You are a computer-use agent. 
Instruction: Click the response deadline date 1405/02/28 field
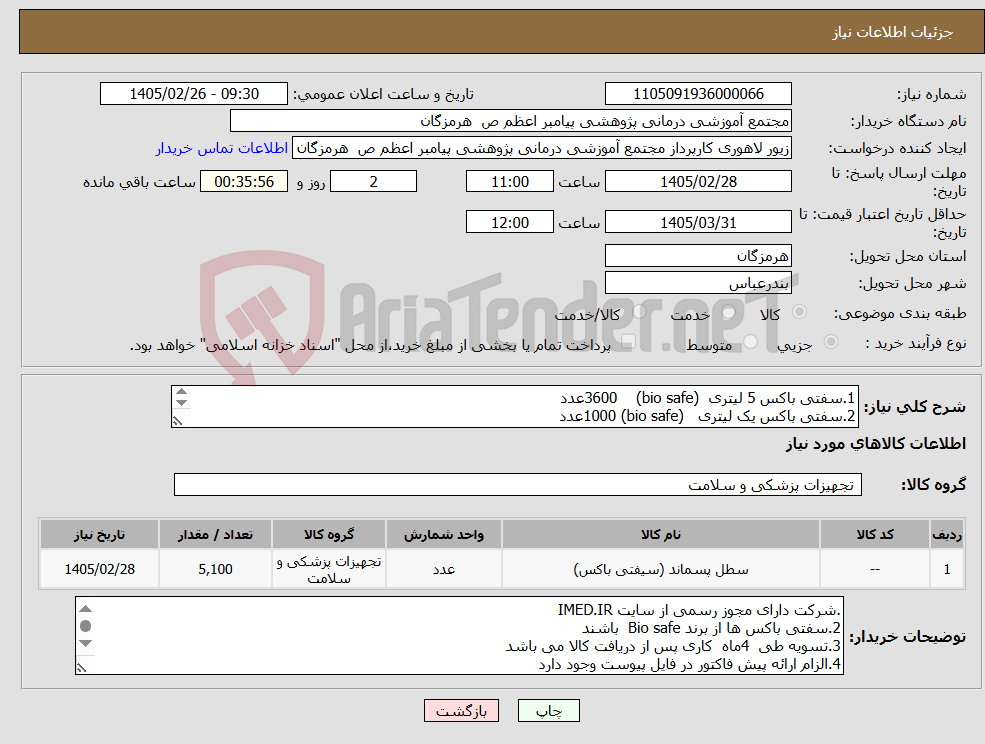tap(698, 182)
